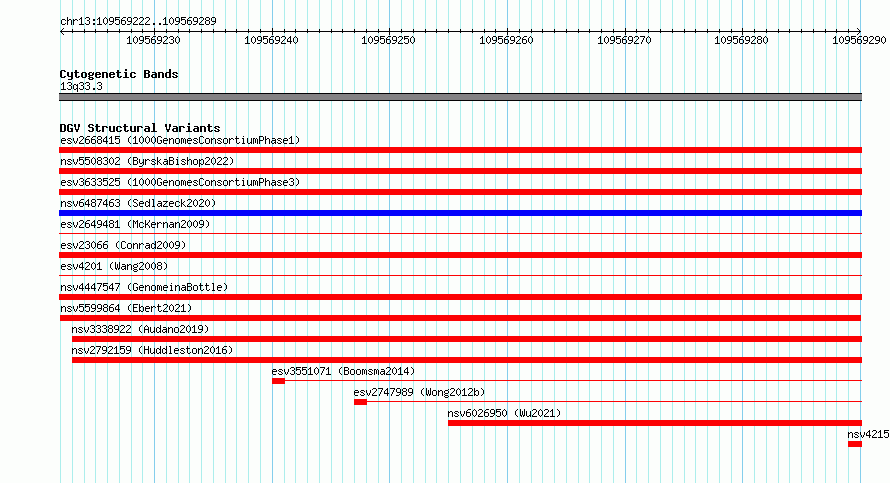This screenshot has height=483, width=890.
Task: Click ruler coordinate 109569260
Action: click(506, 40)
